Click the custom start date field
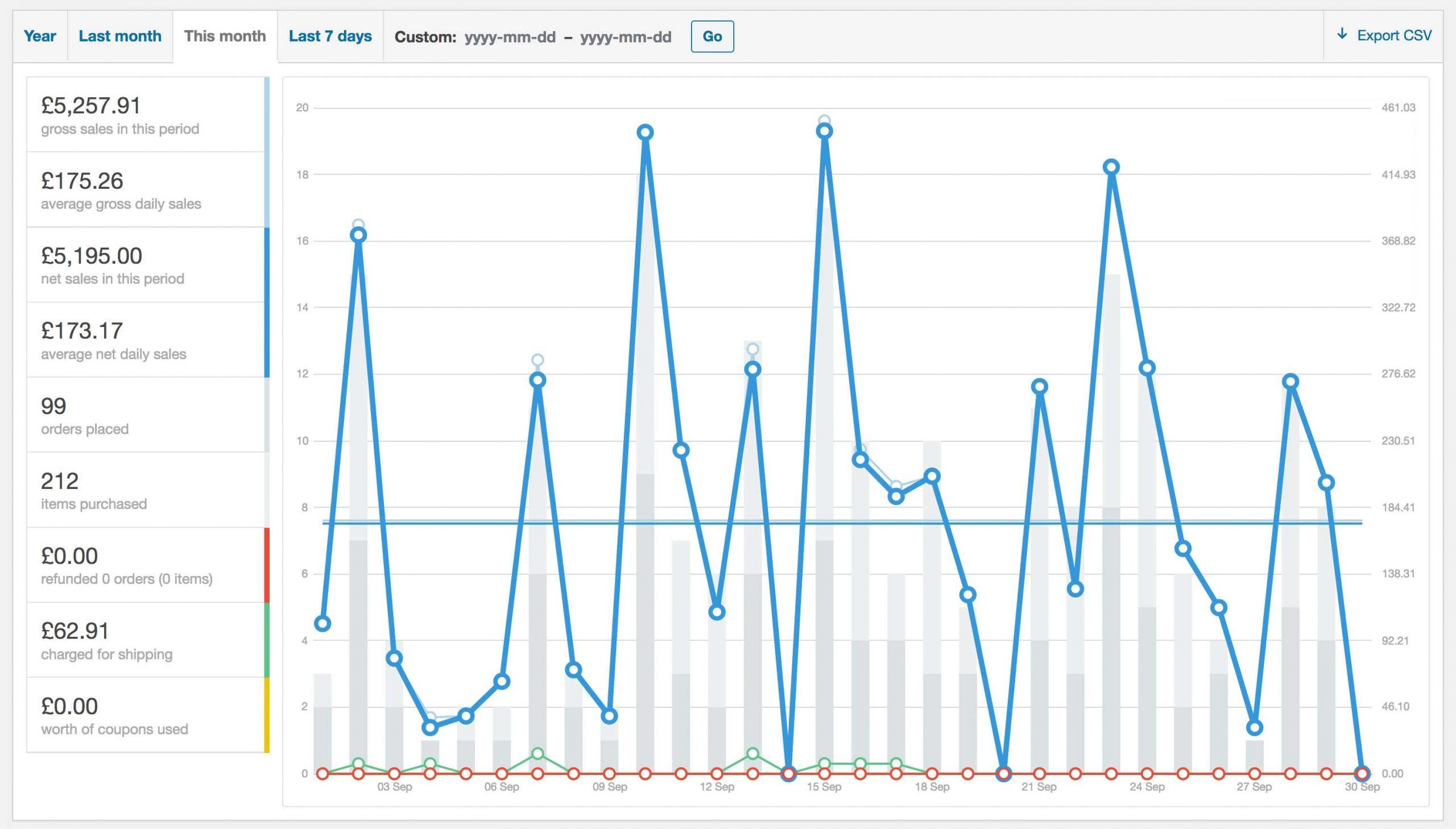The width and height of the screenshot is (1456, 829). [510, 37]
